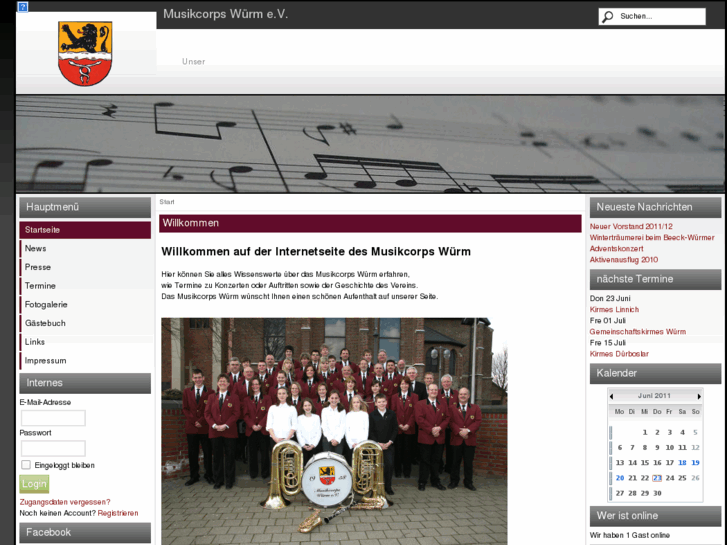Go to next month in calendar
Viewport: 727px width, 545px height.
[x=699, y=396]
